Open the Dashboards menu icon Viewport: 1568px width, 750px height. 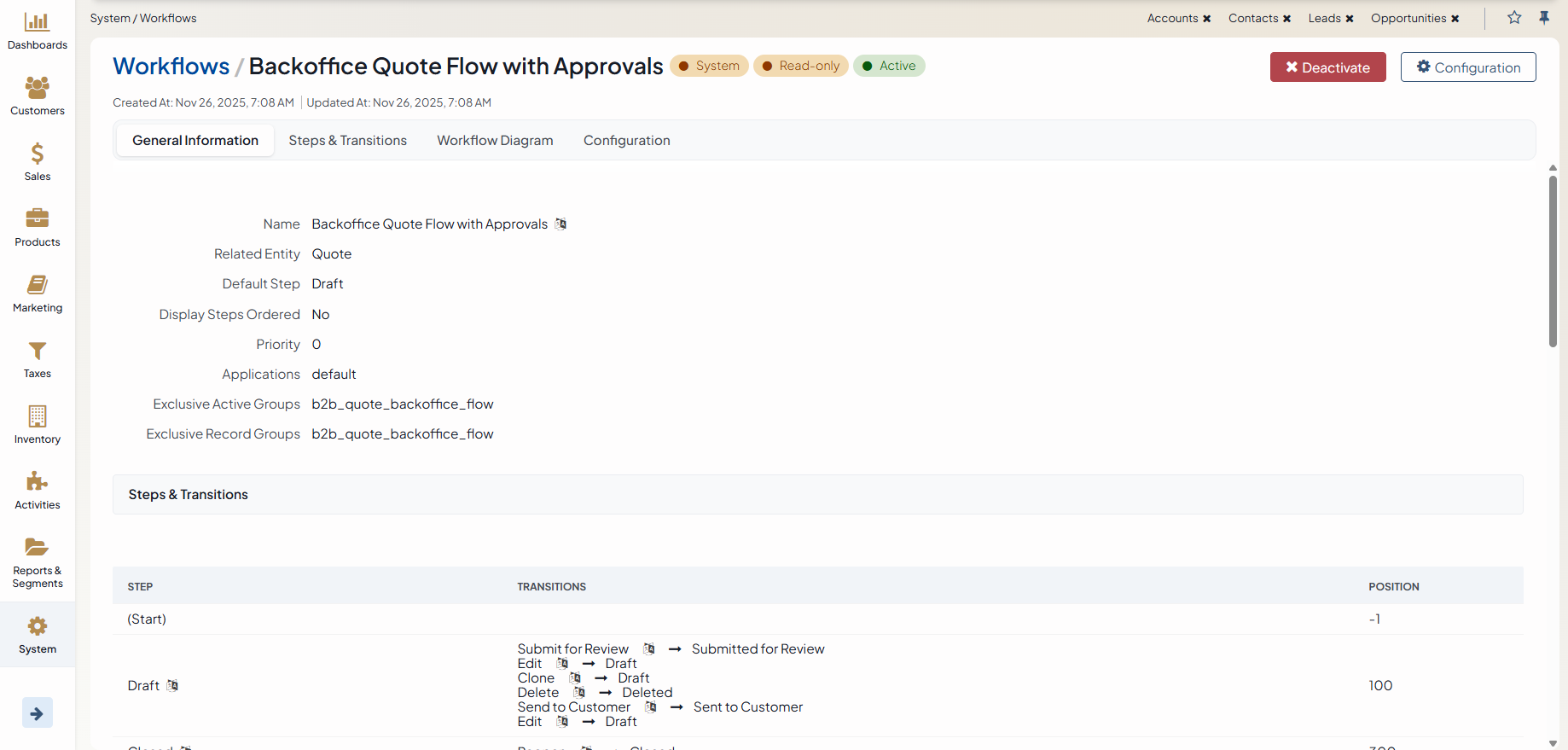37,31
